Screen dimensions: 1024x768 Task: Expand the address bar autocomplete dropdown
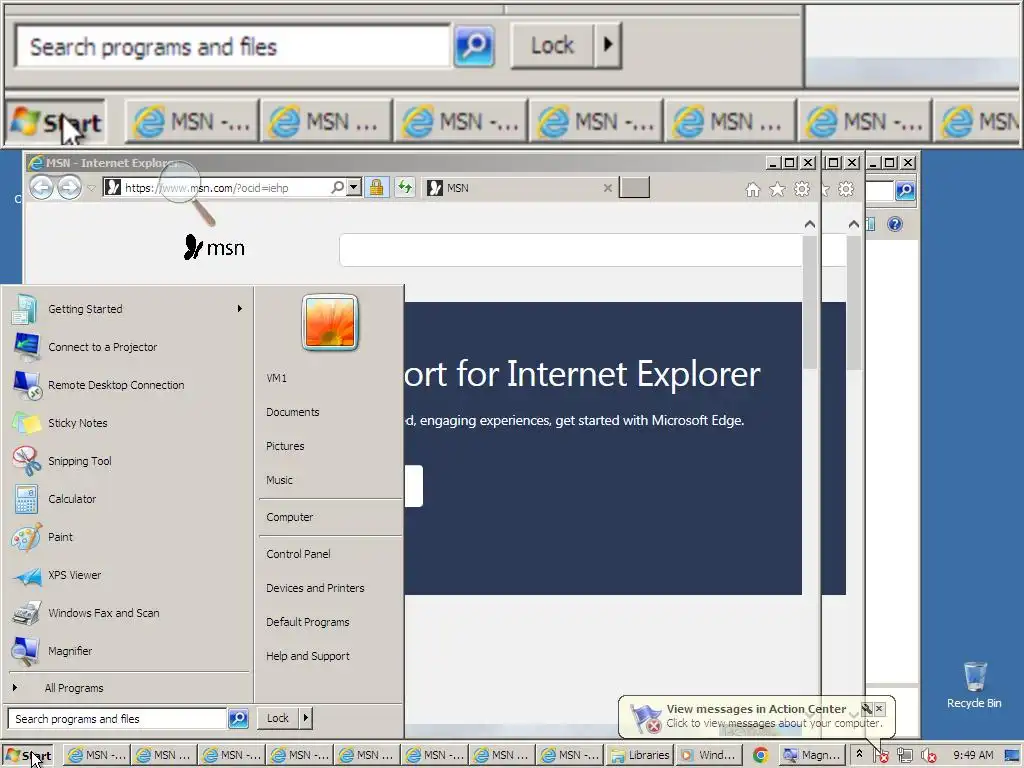[x=353, y=188]
